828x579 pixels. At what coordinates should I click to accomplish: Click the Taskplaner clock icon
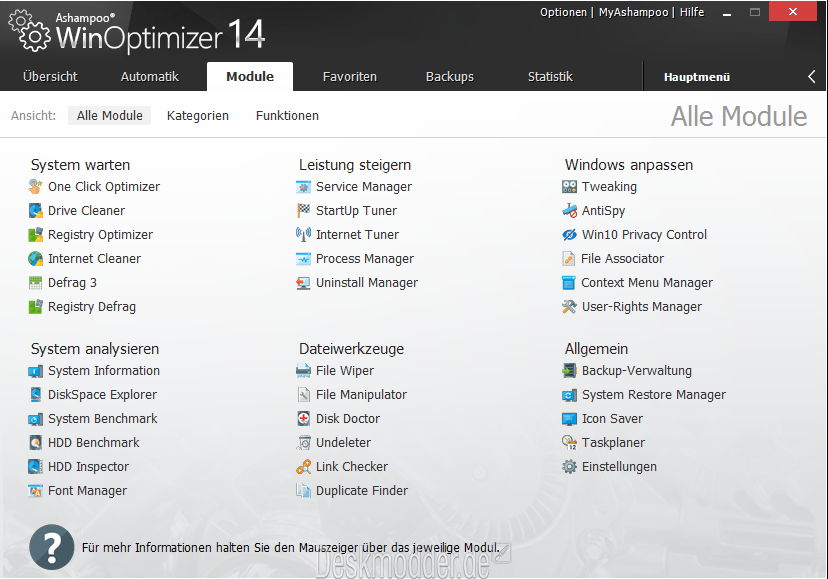click(569, 443)
